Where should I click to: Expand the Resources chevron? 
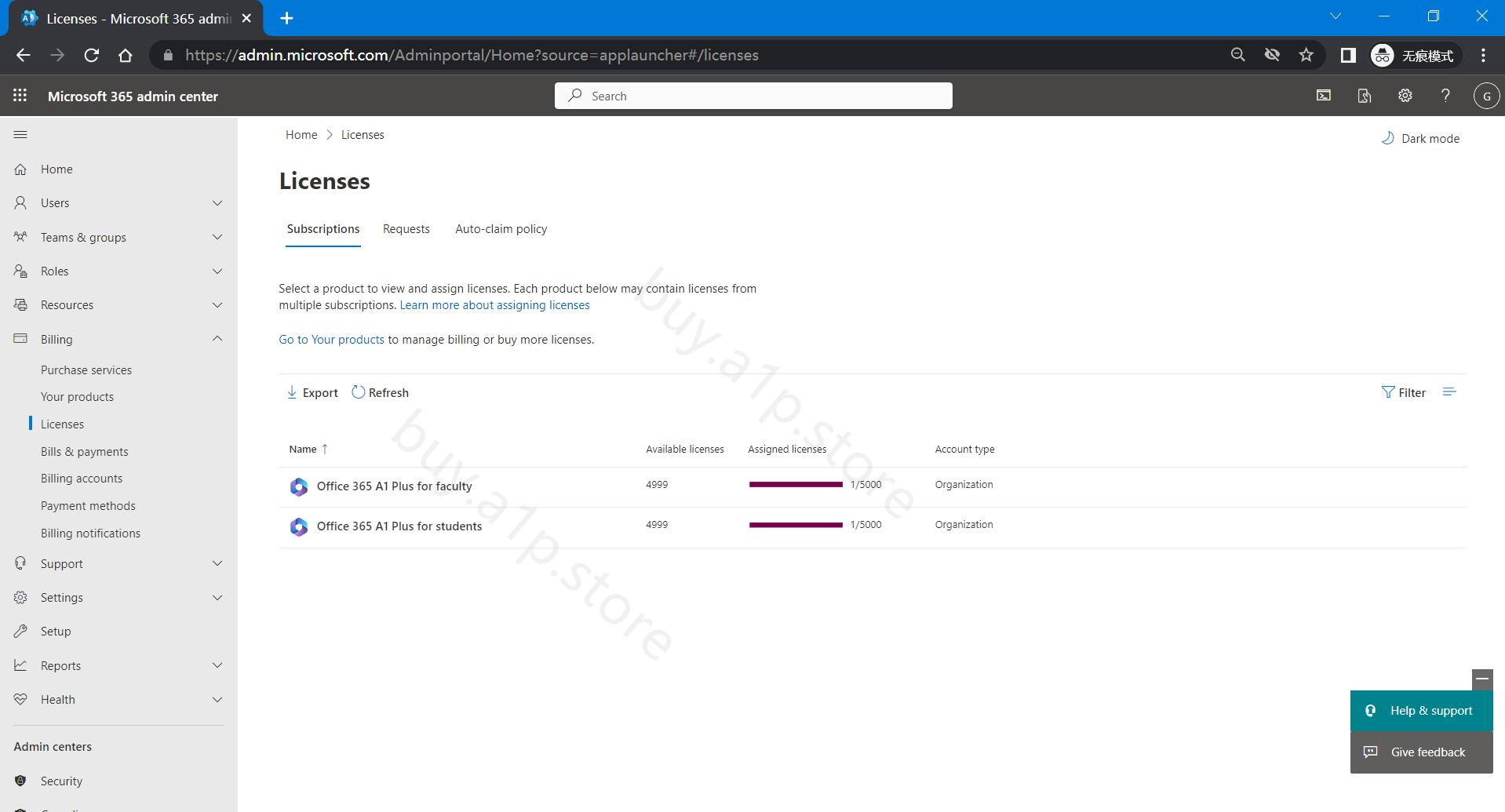point(217,305)
